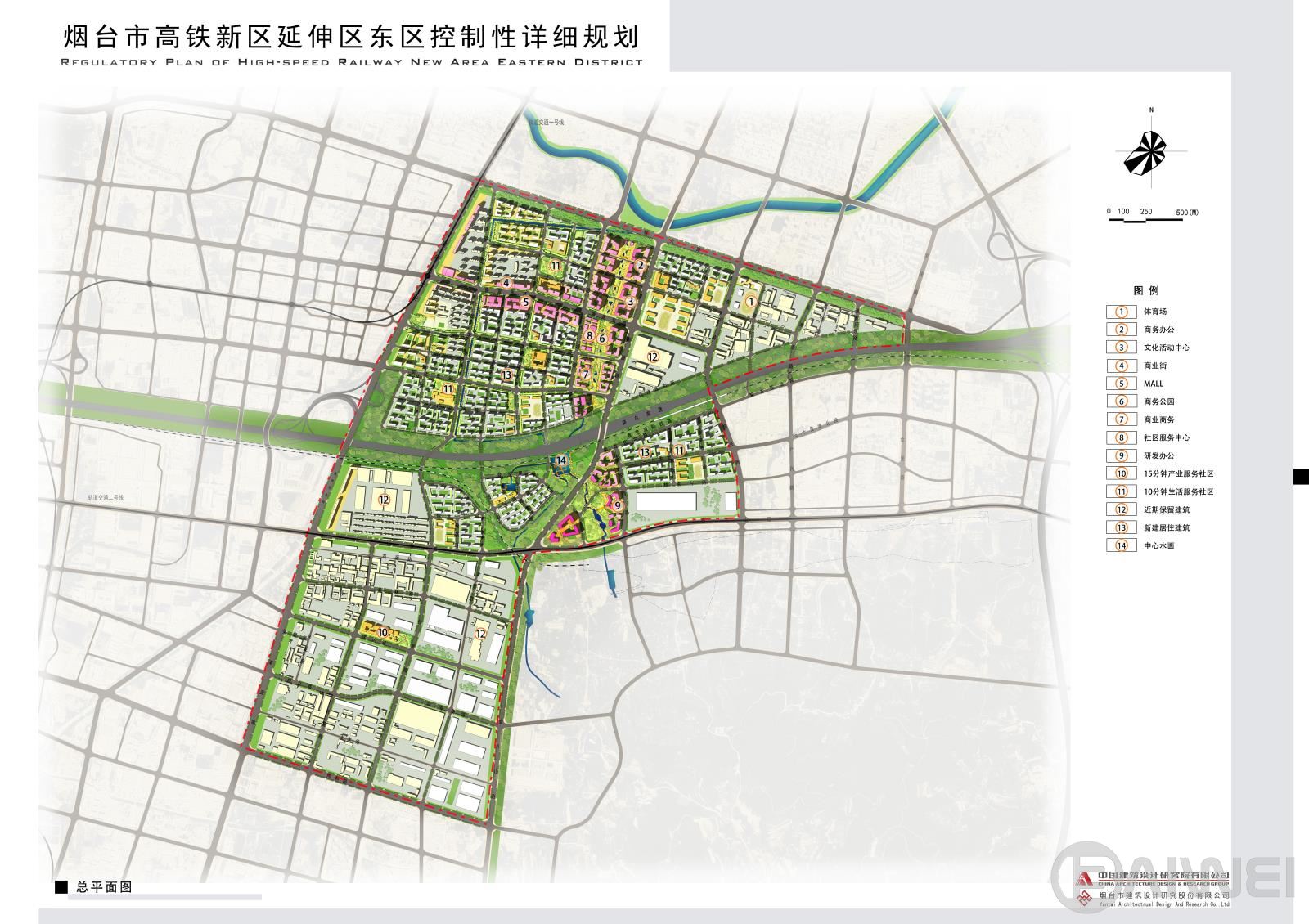Screen dimensions: 1309x924
Task: Click map marker 2 on the business offices
Action: 641,265
